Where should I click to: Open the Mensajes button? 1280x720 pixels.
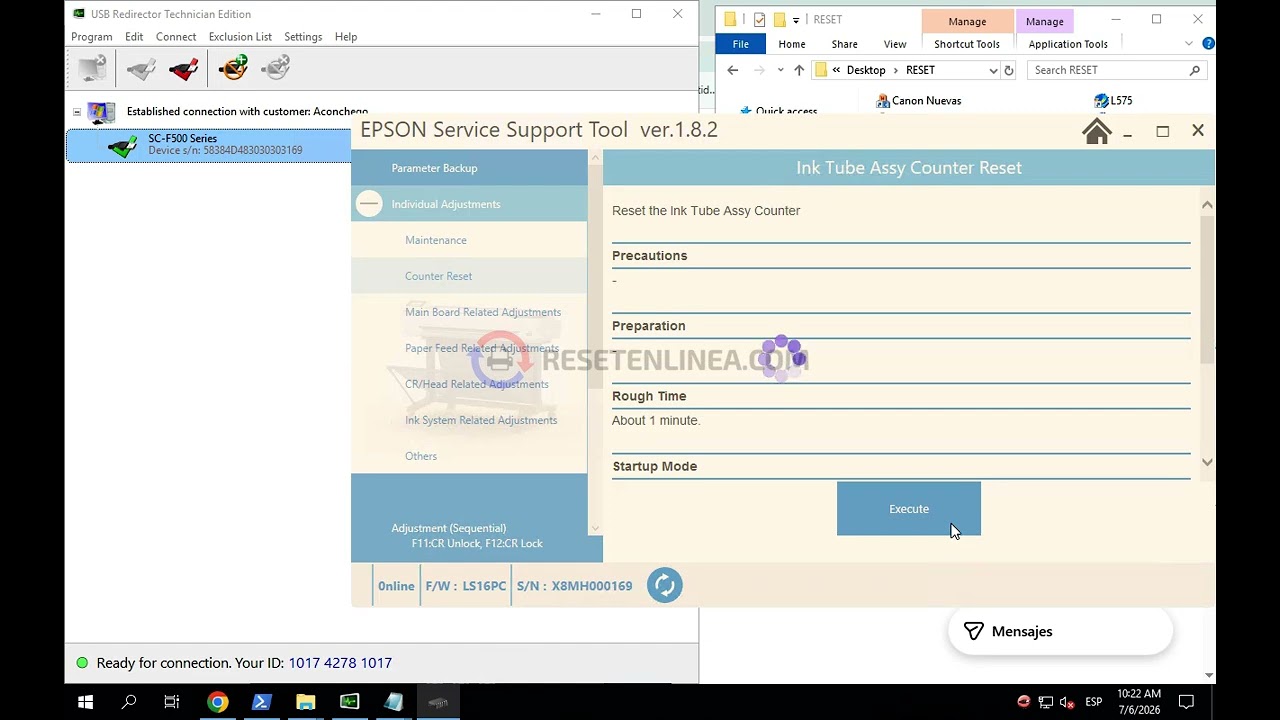tap(1060, 632)
